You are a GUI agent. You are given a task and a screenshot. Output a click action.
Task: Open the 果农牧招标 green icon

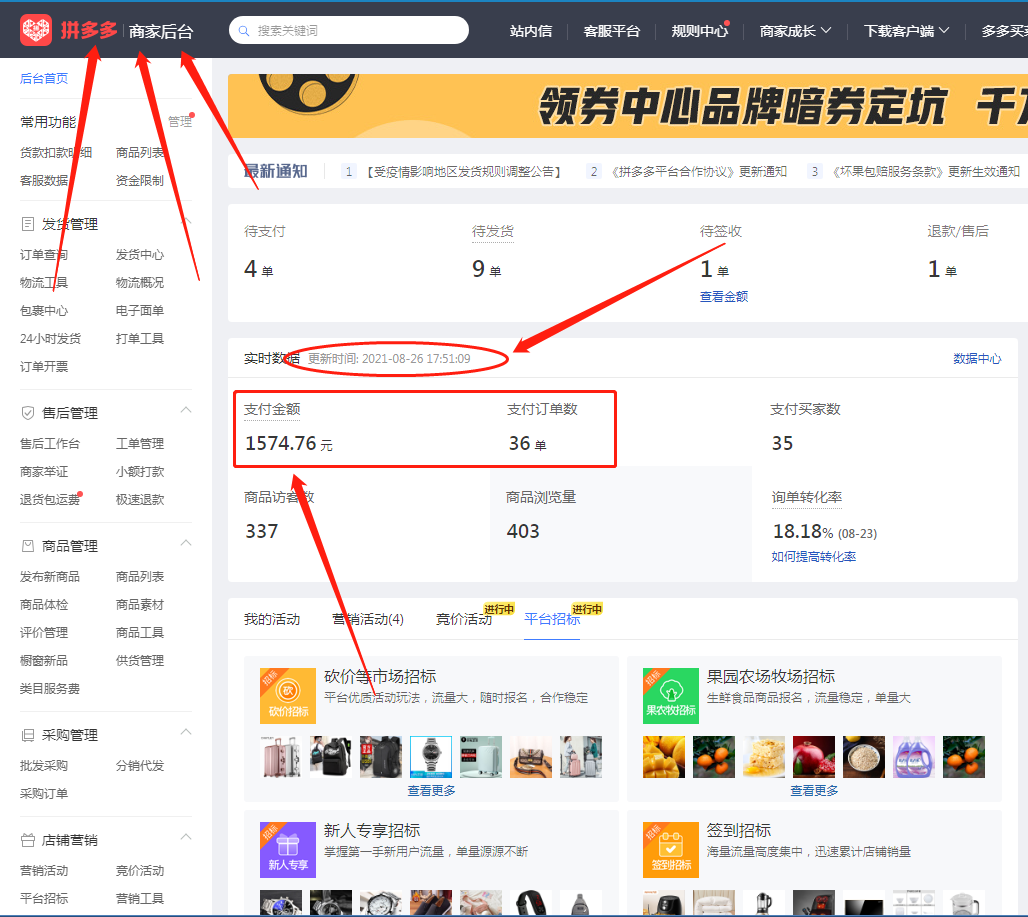[x=671, y=695]
